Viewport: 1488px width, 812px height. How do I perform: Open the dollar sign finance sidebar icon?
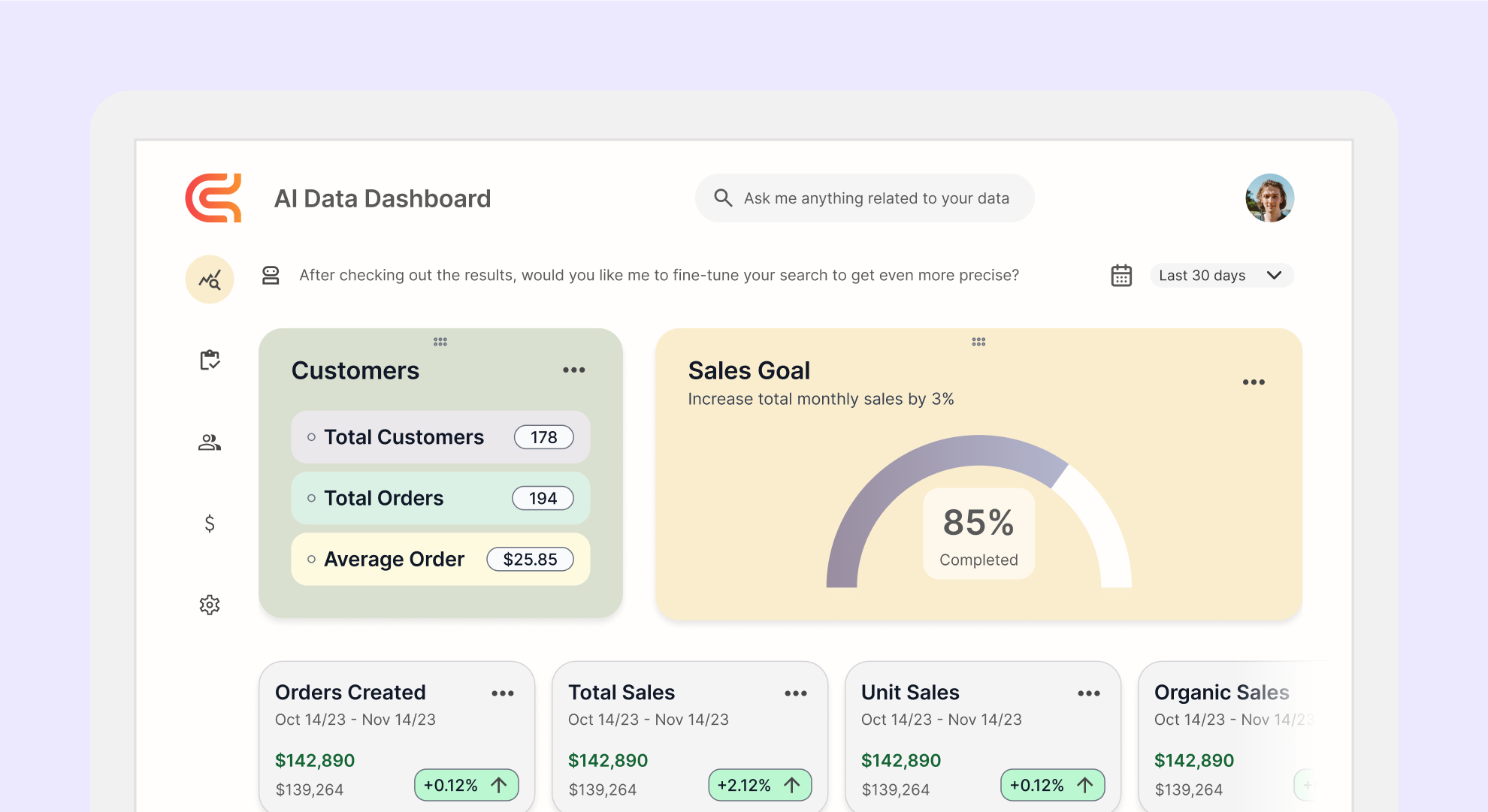click(x=210, y=523)
